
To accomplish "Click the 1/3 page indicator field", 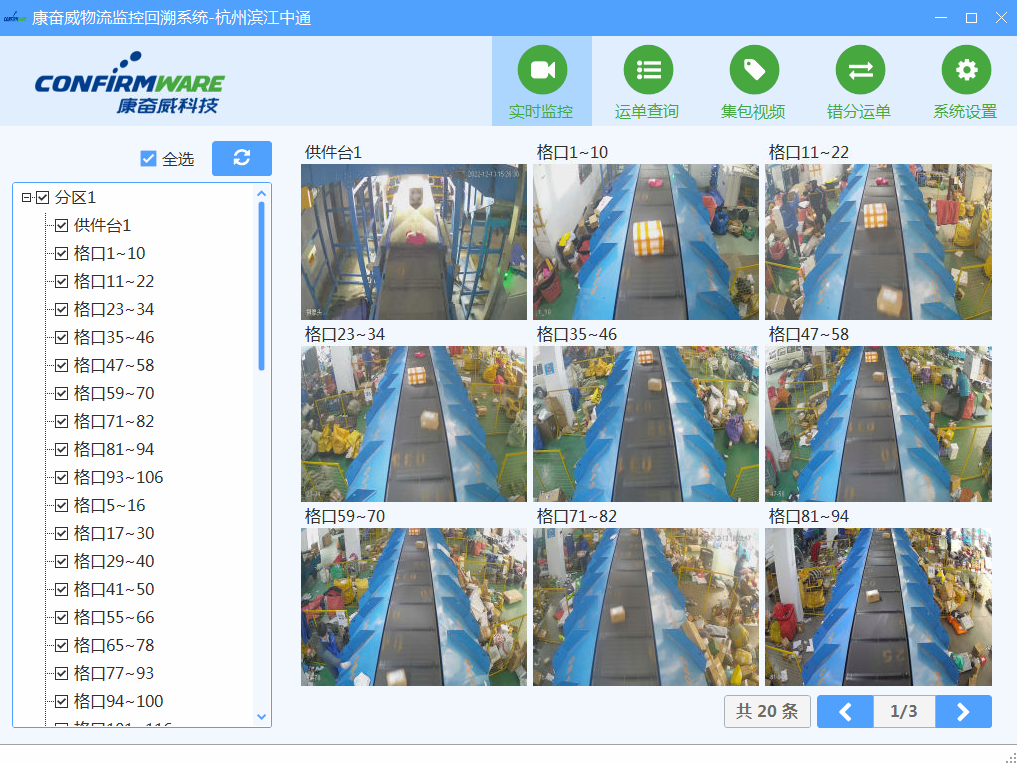I will pos(904,711).
